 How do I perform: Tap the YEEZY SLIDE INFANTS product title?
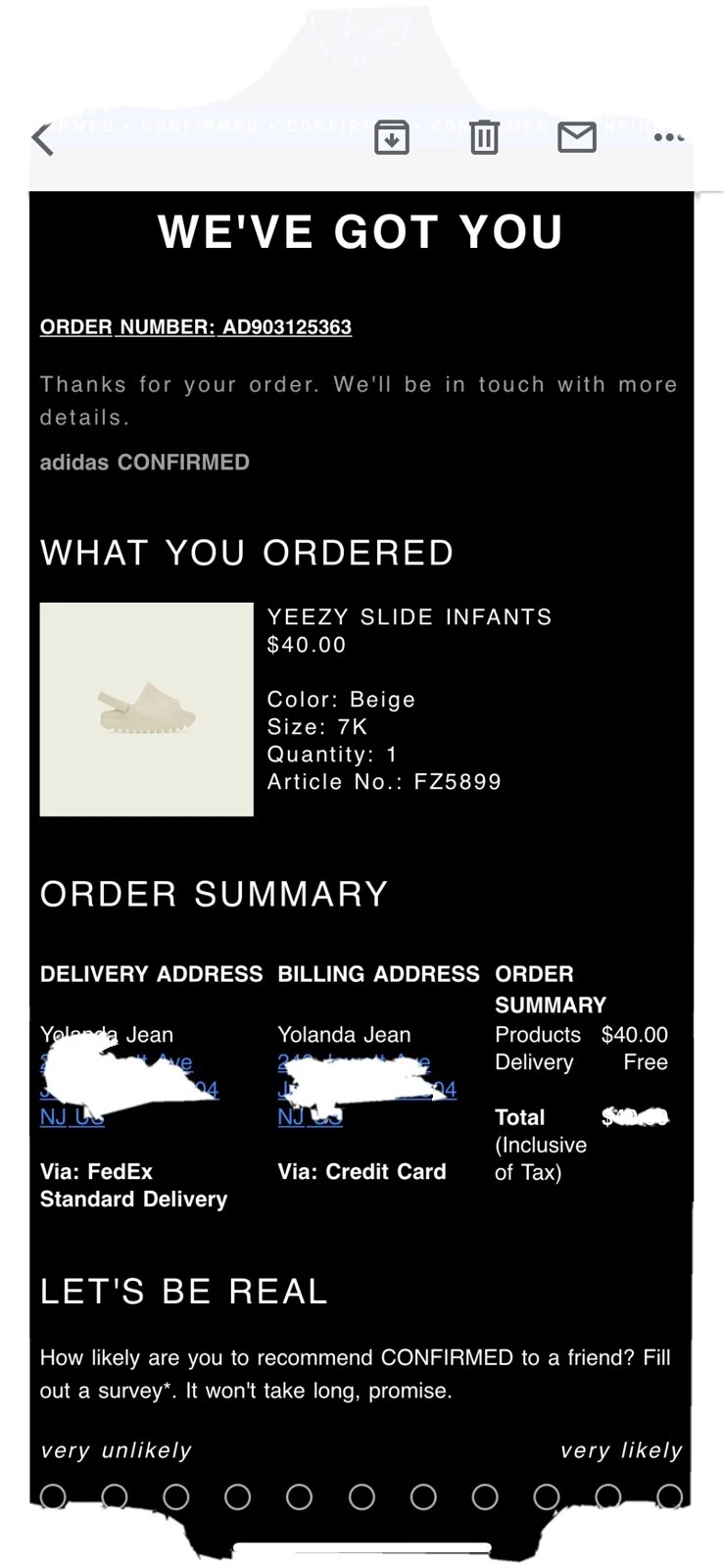click(410, 617)
